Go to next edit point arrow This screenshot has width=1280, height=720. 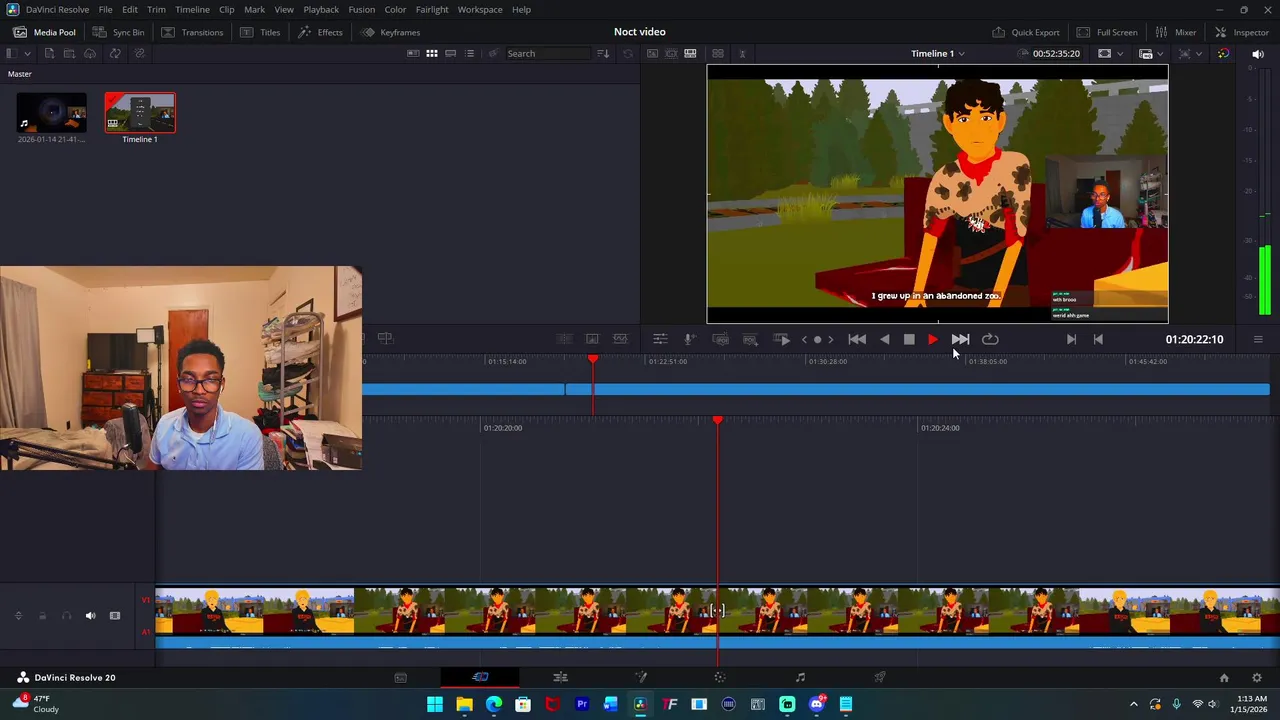point(830,339)
